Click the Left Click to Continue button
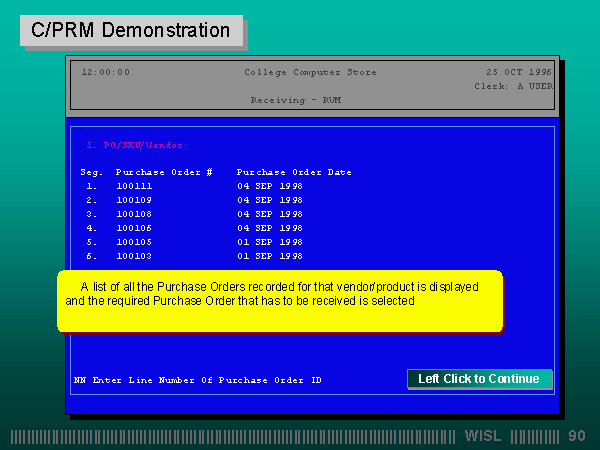The height and width of the screenshot is (450, 600). pyautogui.click(x=479, y=379)
